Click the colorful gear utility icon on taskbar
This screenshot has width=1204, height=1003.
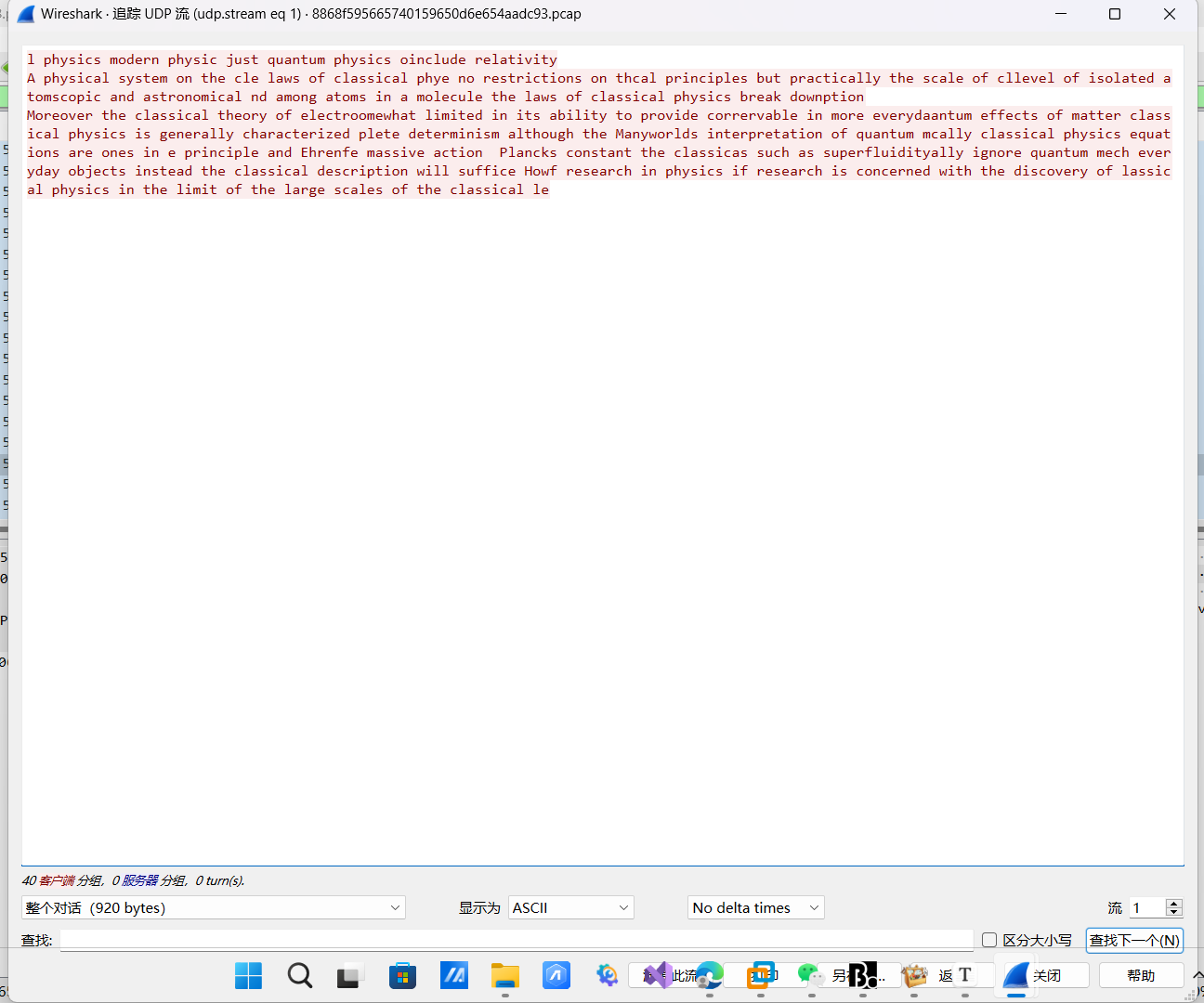click(x=607, y=975)
